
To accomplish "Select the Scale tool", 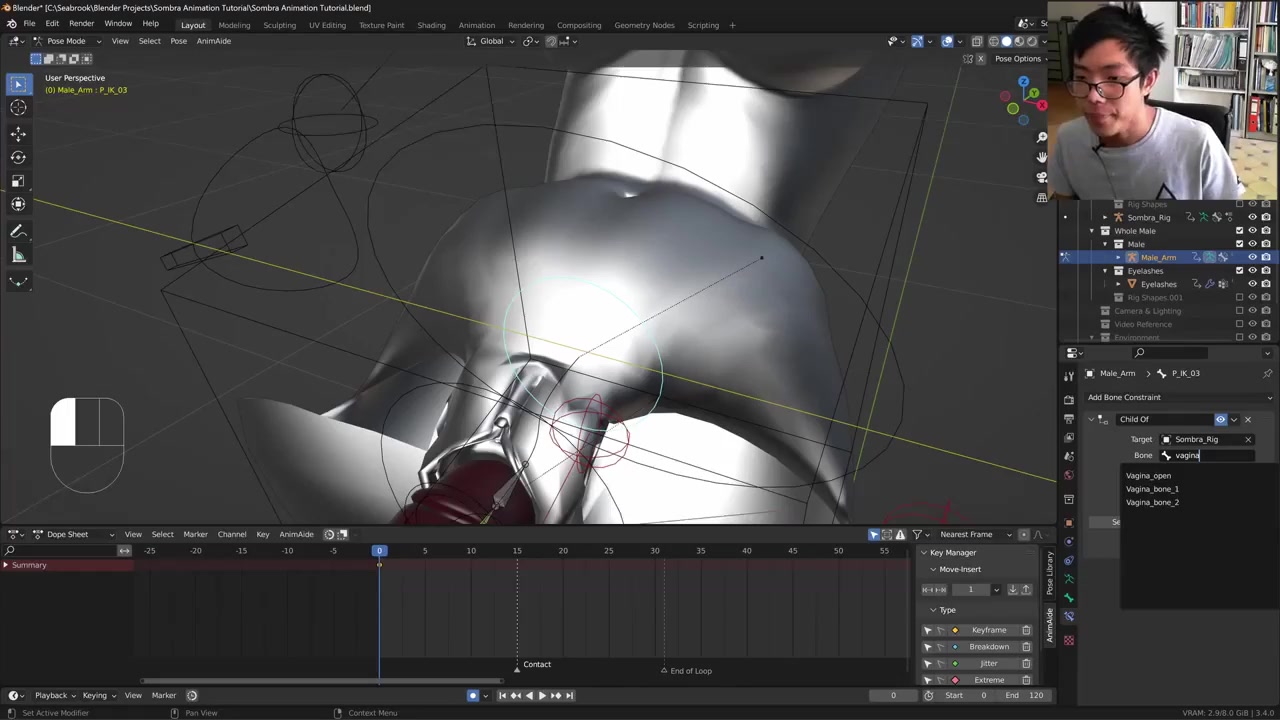I will (18, 181).
